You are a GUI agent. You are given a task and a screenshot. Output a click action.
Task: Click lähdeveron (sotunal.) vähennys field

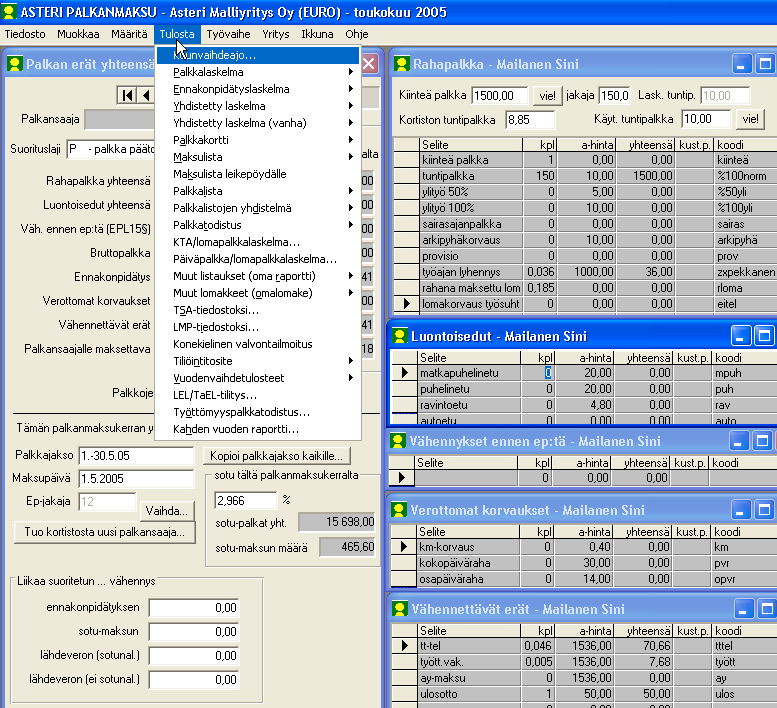click(194, 655)
